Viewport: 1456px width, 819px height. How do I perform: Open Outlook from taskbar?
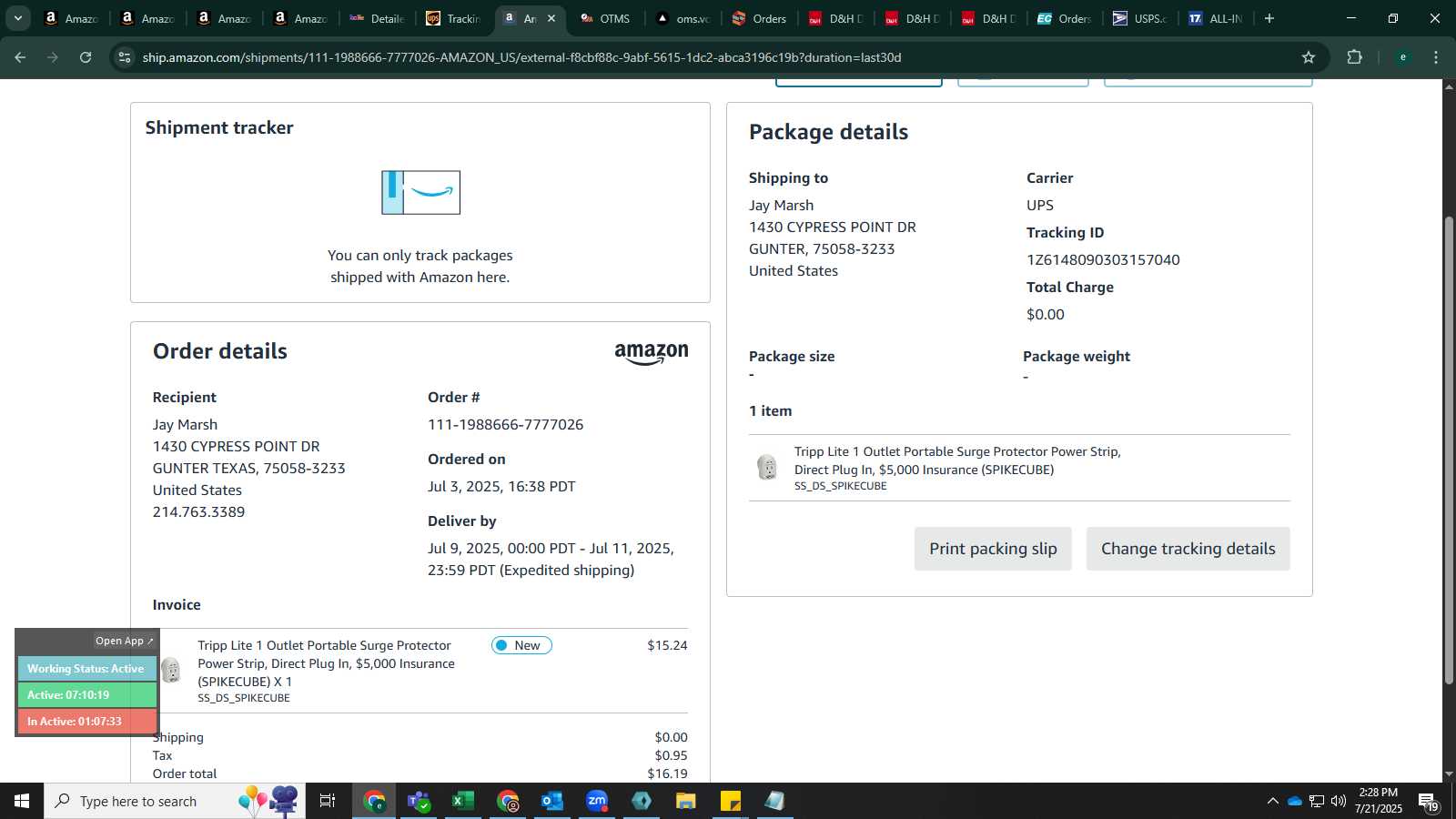(x=551, y=801)
